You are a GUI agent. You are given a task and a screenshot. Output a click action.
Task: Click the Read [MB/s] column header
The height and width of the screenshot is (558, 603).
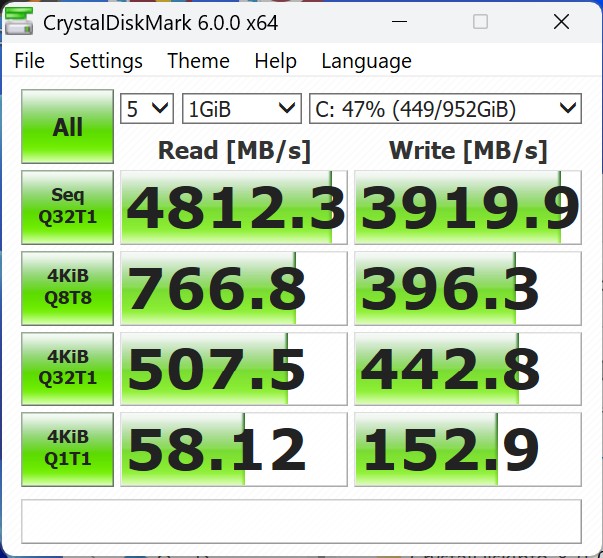pyautogui.click(x=234, y=151)
